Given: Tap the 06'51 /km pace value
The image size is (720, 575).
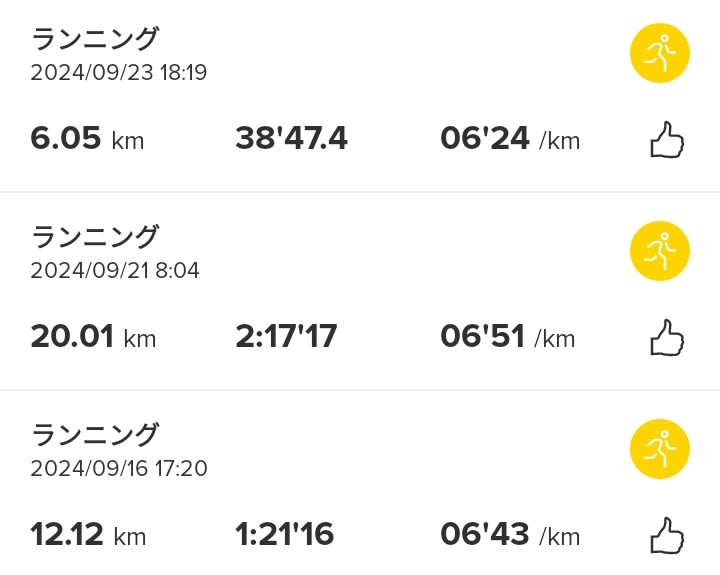Looking at the screenshot, I should (x=507, y=337).
